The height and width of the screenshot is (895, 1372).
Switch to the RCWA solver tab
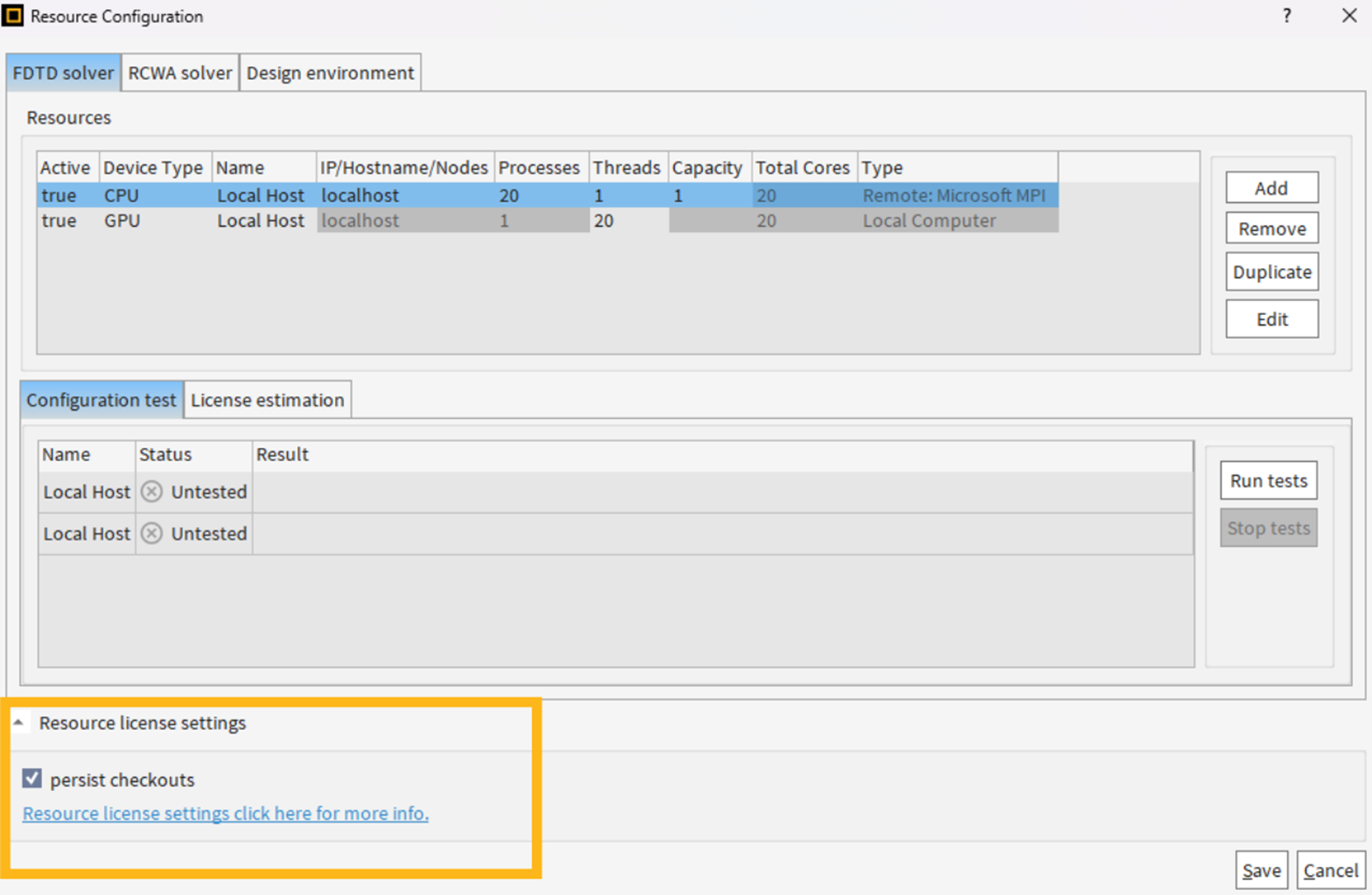179,73
